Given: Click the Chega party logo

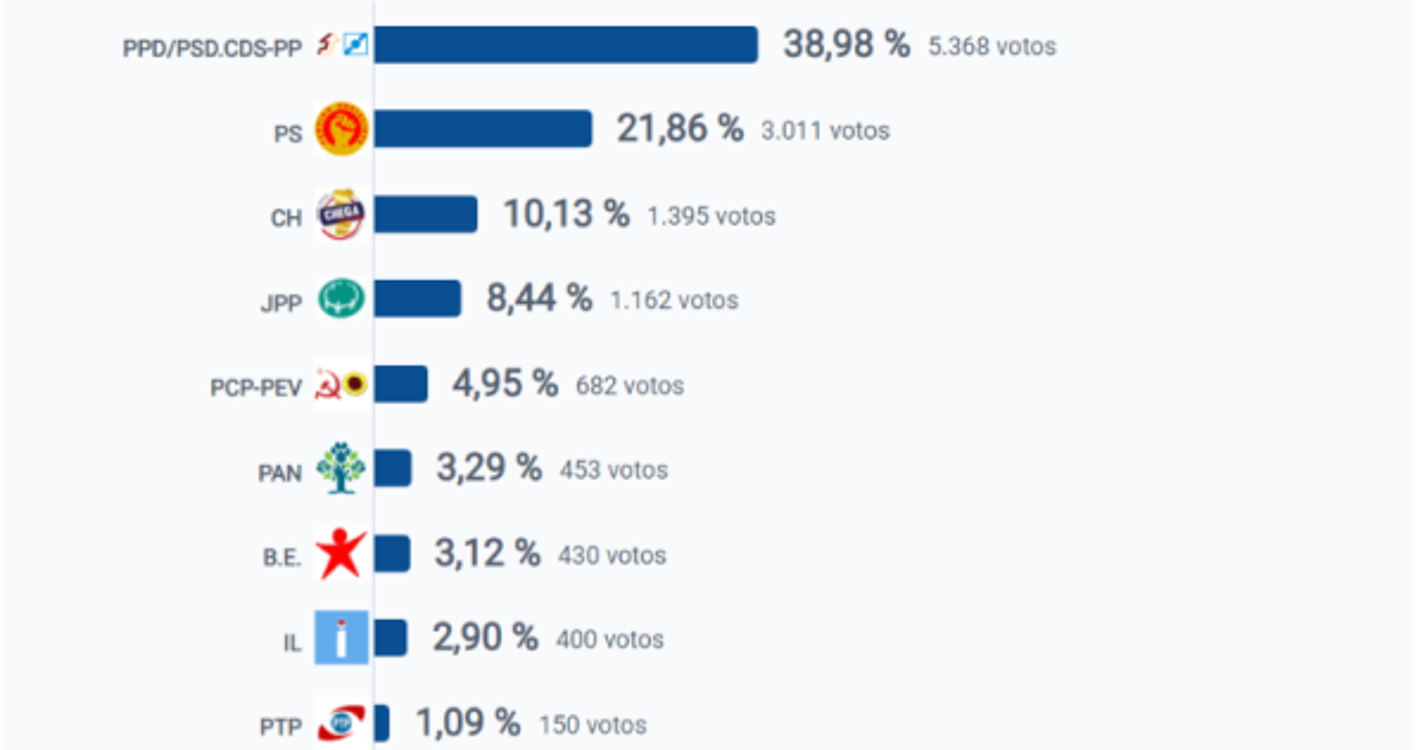Looking at the screenshot, I should [341, 214].
